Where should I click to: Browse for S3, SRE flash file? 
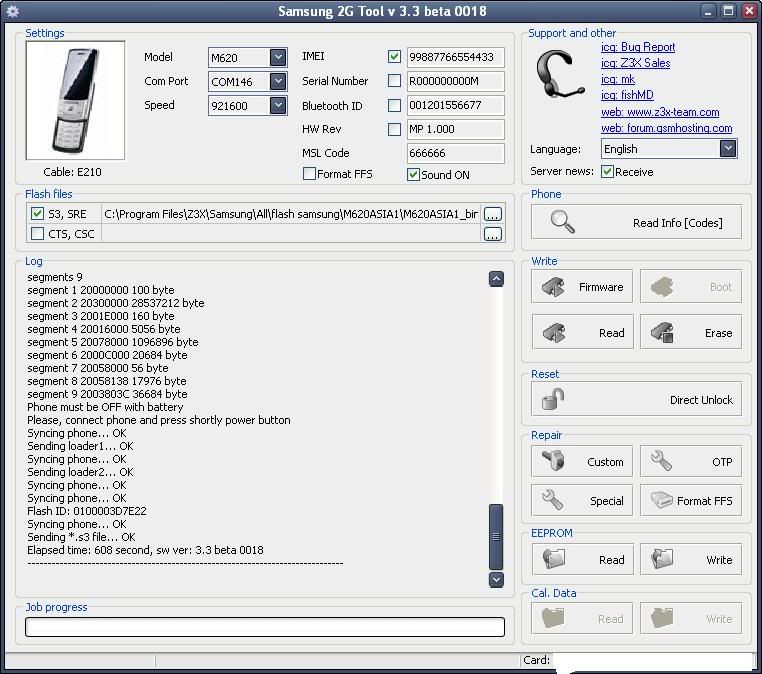(x=493, y=214)
